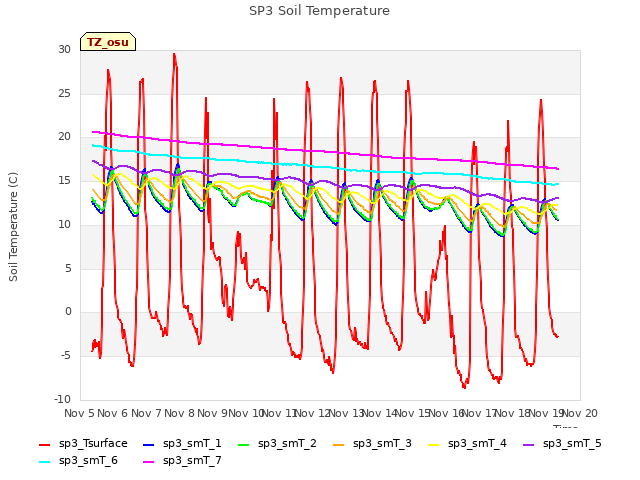Click the cyan sp3_smT_6 legend swatch
The height and width of the screenshot is (480, 640).
(44, 462)
